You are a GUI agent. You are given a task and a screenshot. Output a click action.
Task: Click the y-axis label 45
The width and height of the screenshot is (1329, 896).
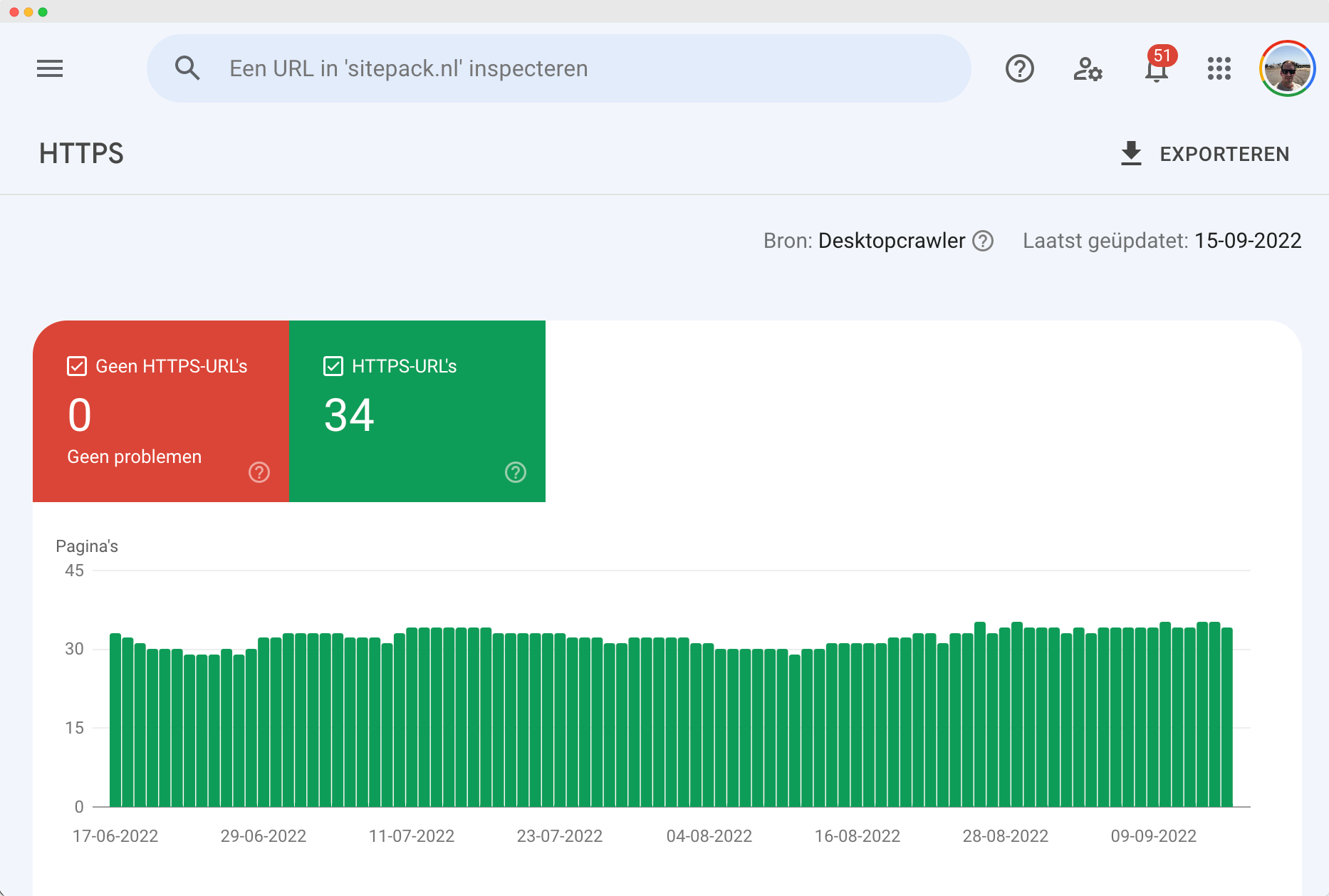(74, 571)
